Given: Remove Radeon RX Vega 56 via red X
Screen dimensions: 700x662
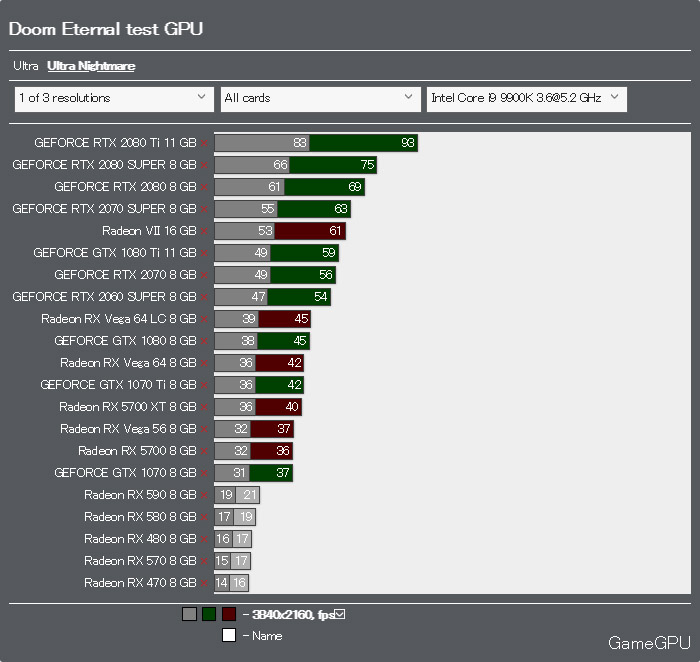Looking at the screenshot, I should tap(204, 429).
